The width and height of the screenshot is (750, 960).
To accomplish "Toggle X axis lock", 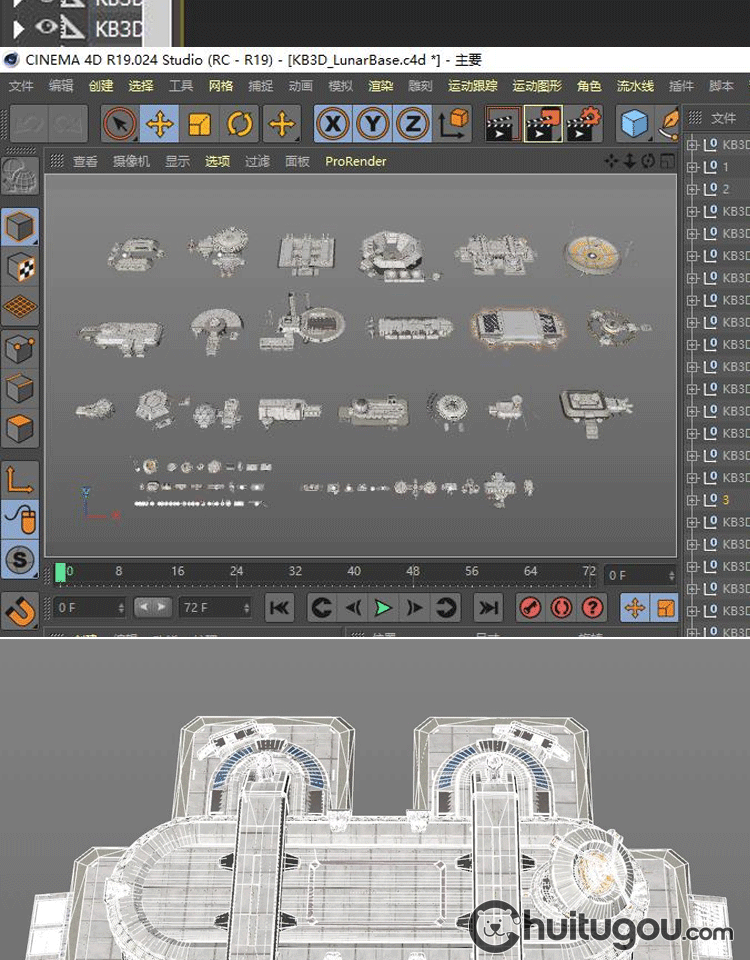I will [332, 124].
